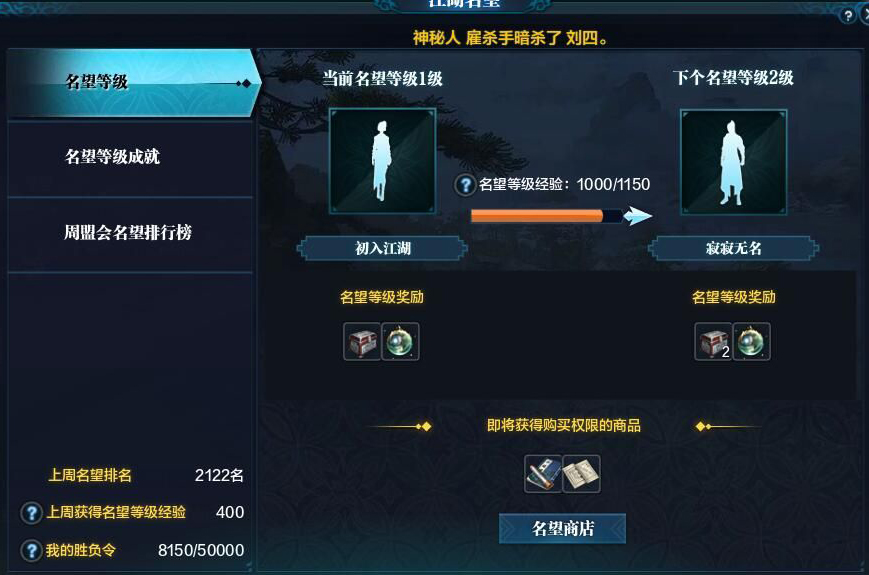869x575 pixels.
Task: Open the 名望等级 tab
Action: tap(133, 83)
